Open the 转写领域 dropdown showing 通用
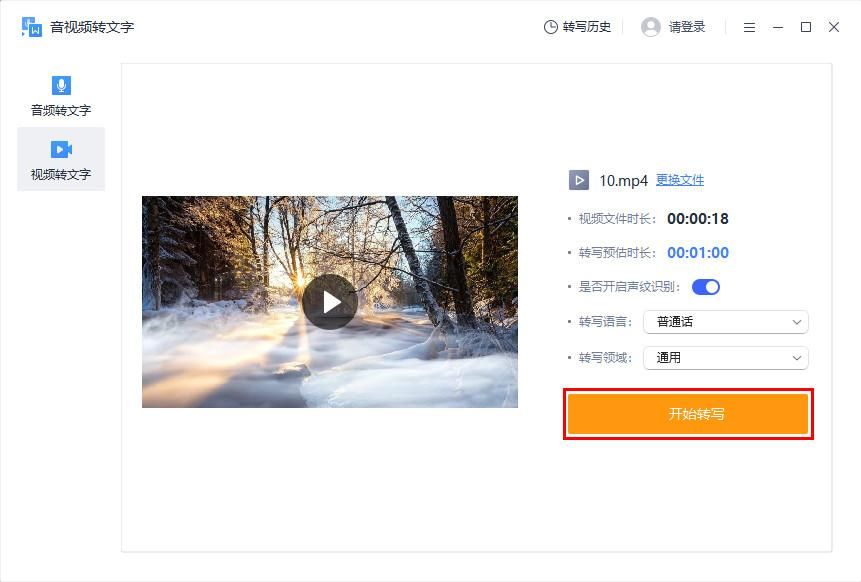Screen dimensions: 861x582 [x=725, y=358]
